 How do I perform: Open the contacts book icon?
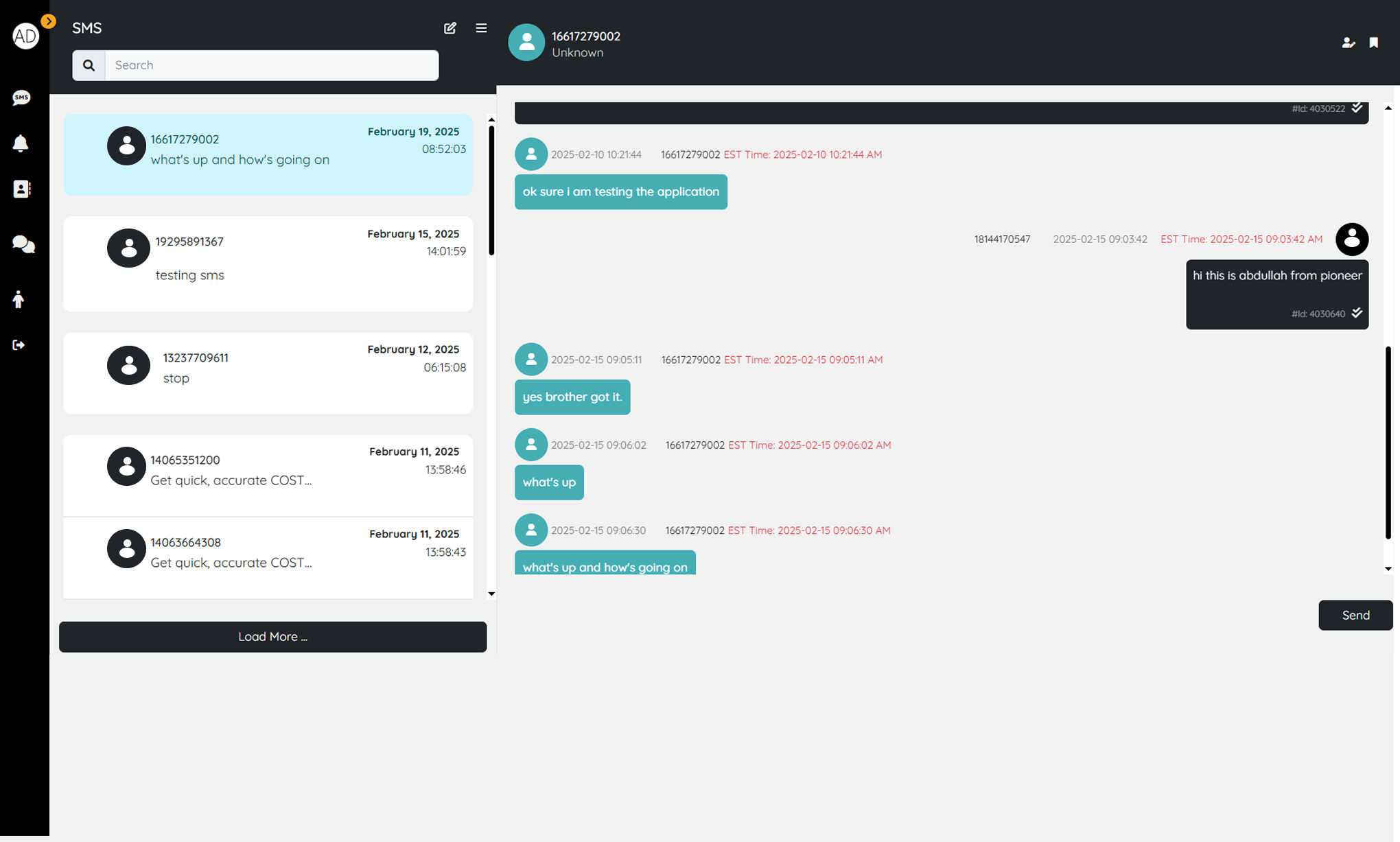[21, 189]
